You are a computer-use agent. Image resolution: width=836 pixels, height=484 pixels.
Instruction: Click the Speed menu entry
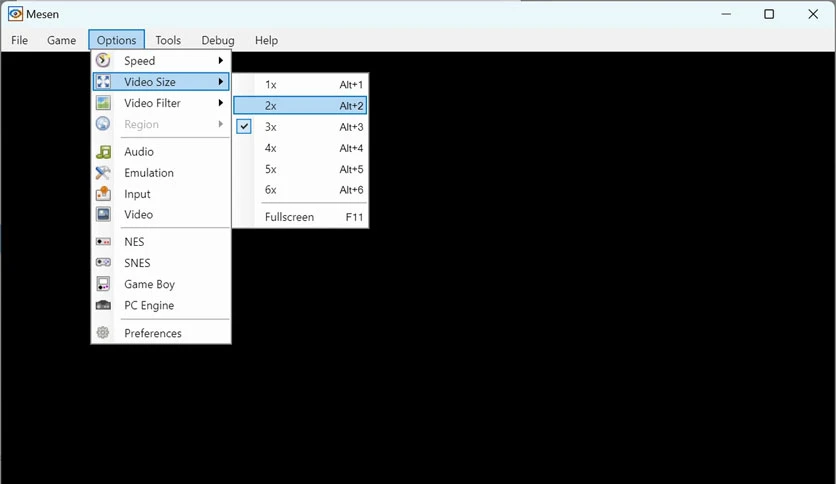pos(161,61)
